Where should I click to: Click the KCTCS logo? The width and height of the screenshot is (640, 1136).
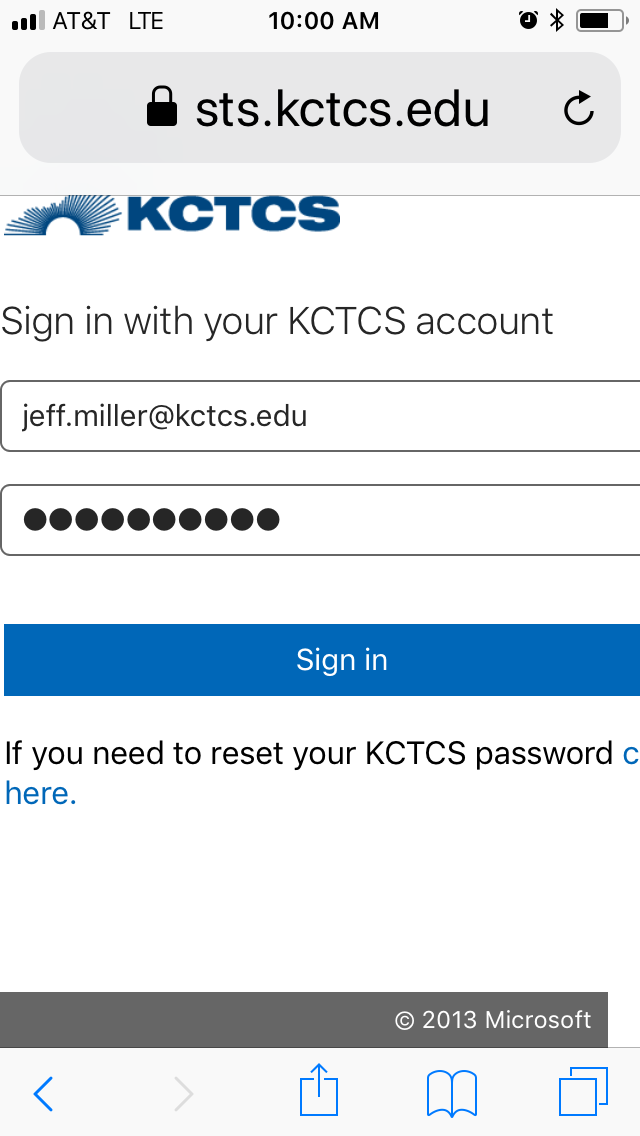(x=170, y=213)
